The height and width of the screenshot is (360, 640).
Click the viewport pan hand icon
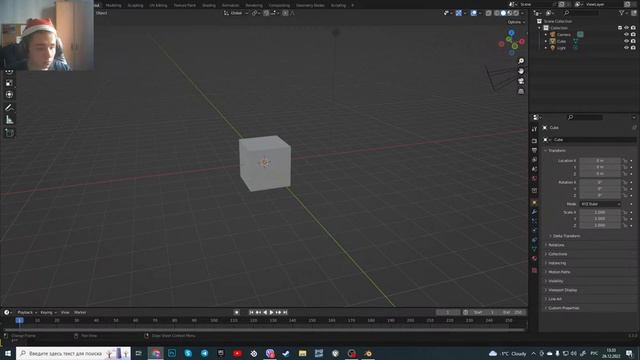[521, 71]
